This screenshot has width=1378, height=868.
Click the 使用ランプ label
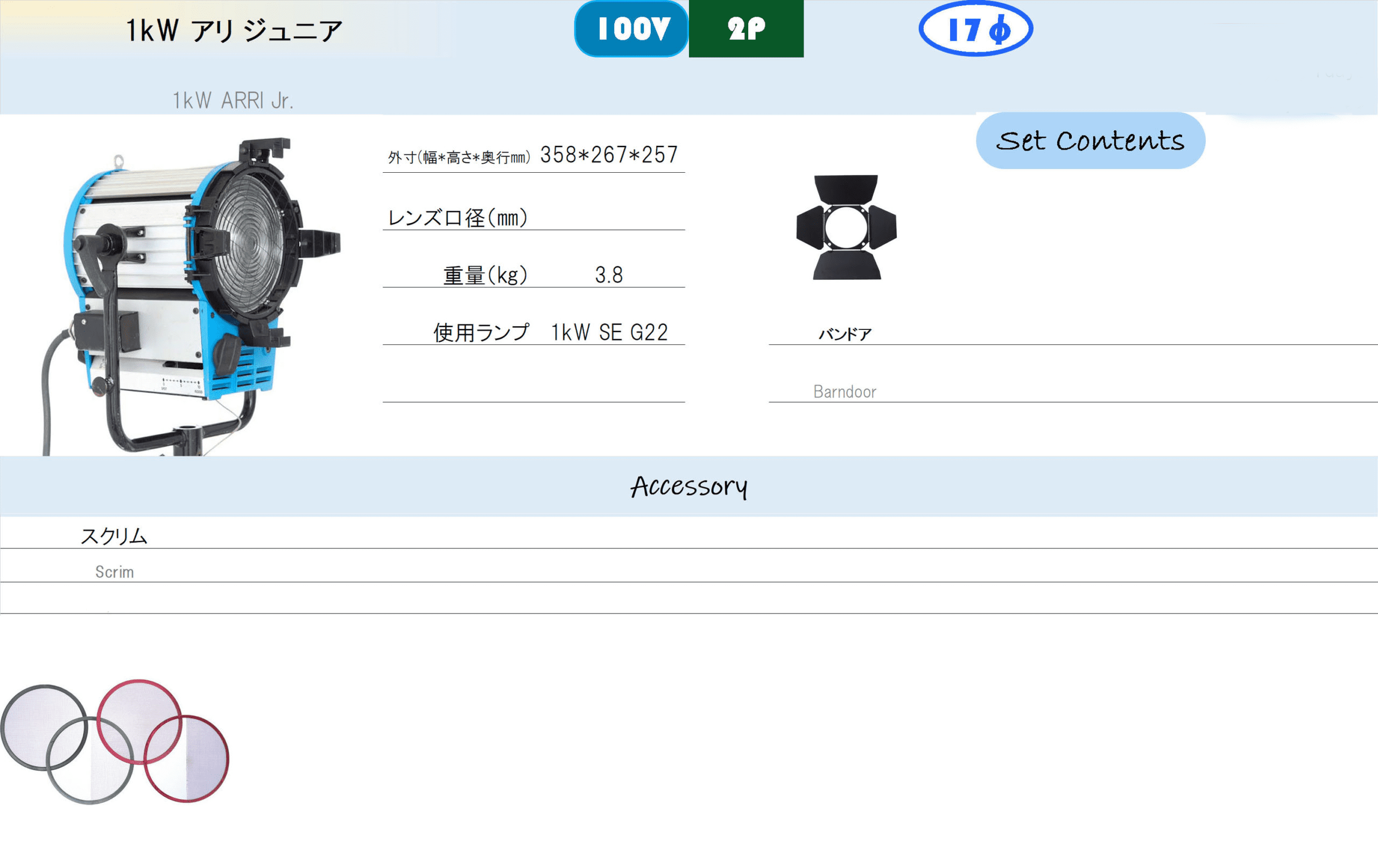481,333
